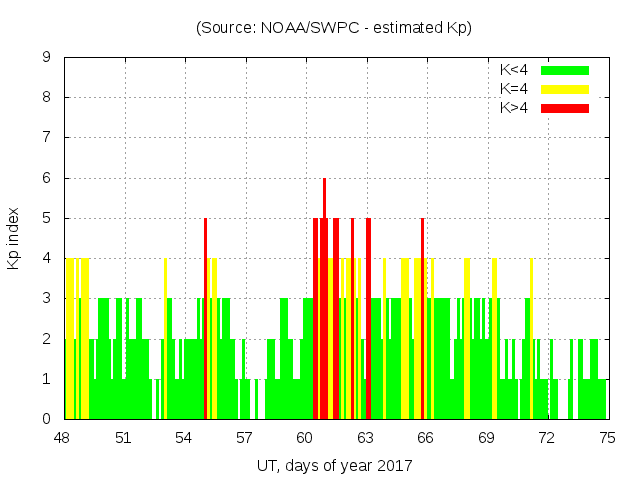Click the x-axis tick label 57
The height and width of the screenshot is (480, 640).
pos(244,438)
